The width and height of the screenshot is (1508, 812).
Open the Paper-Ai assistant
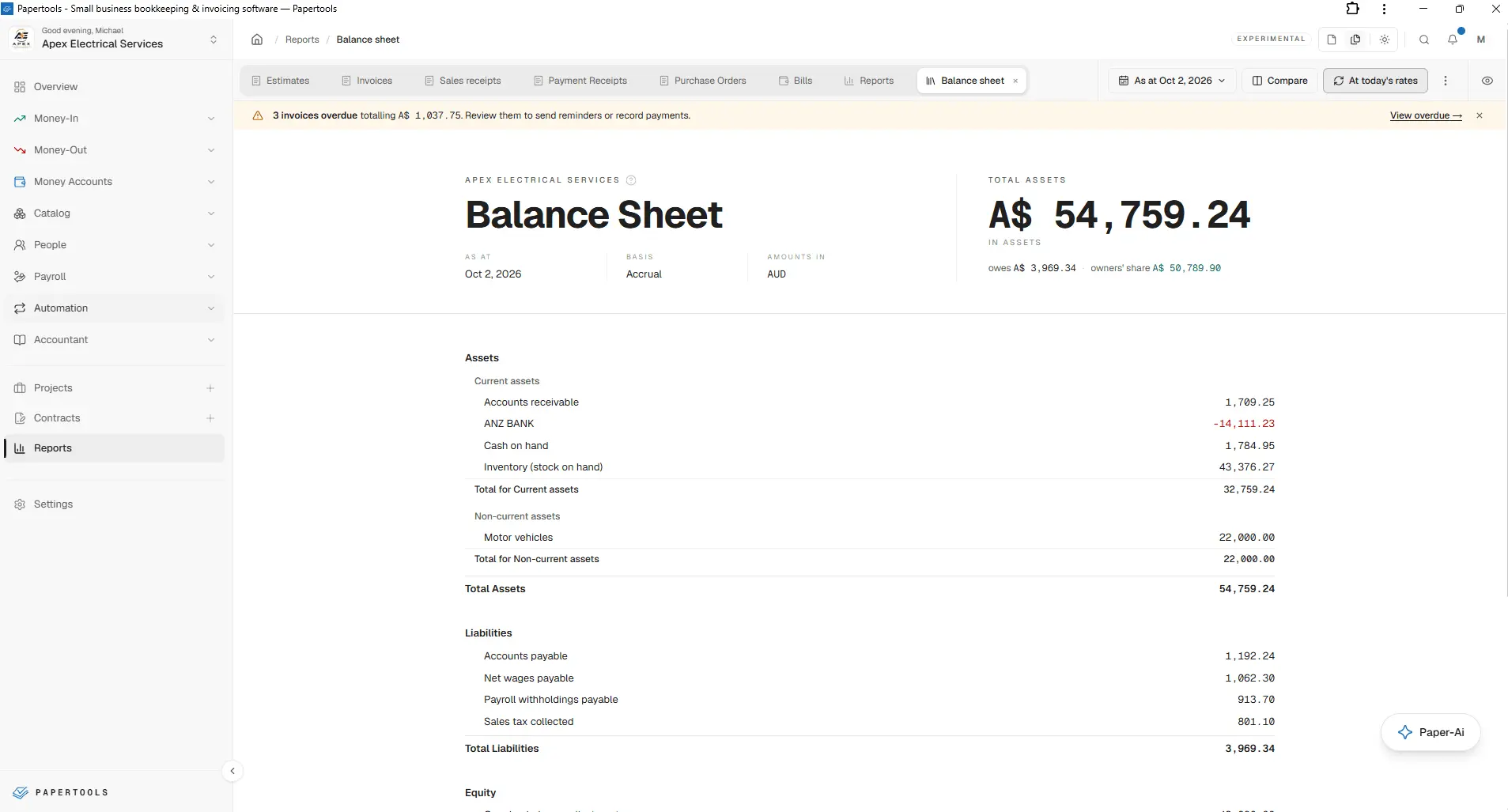[1431, 732]
